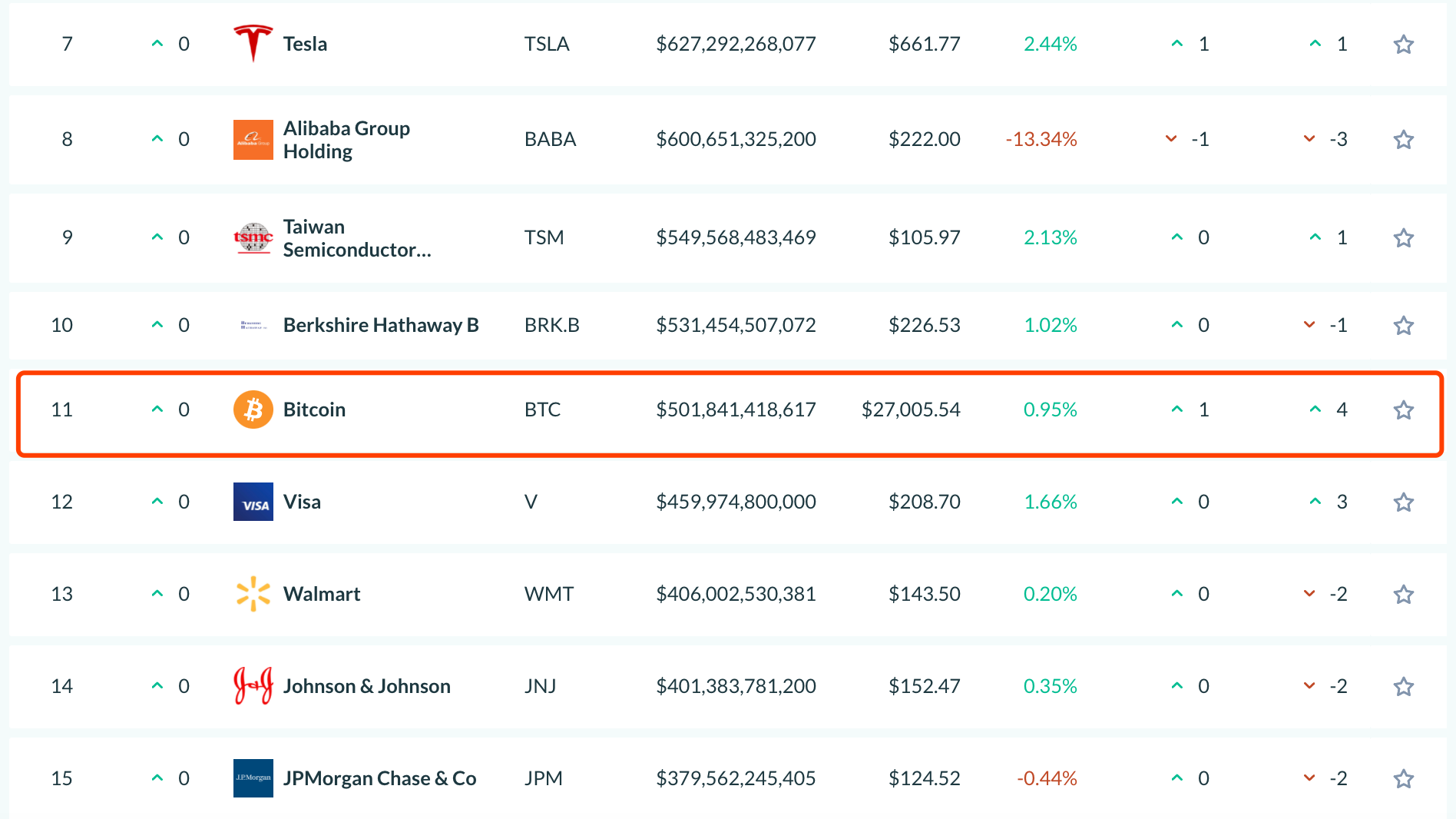The image size is (1456, 819).
Task: Click the Berkshire Hathaway logo icon
Action: coord(253,325)
